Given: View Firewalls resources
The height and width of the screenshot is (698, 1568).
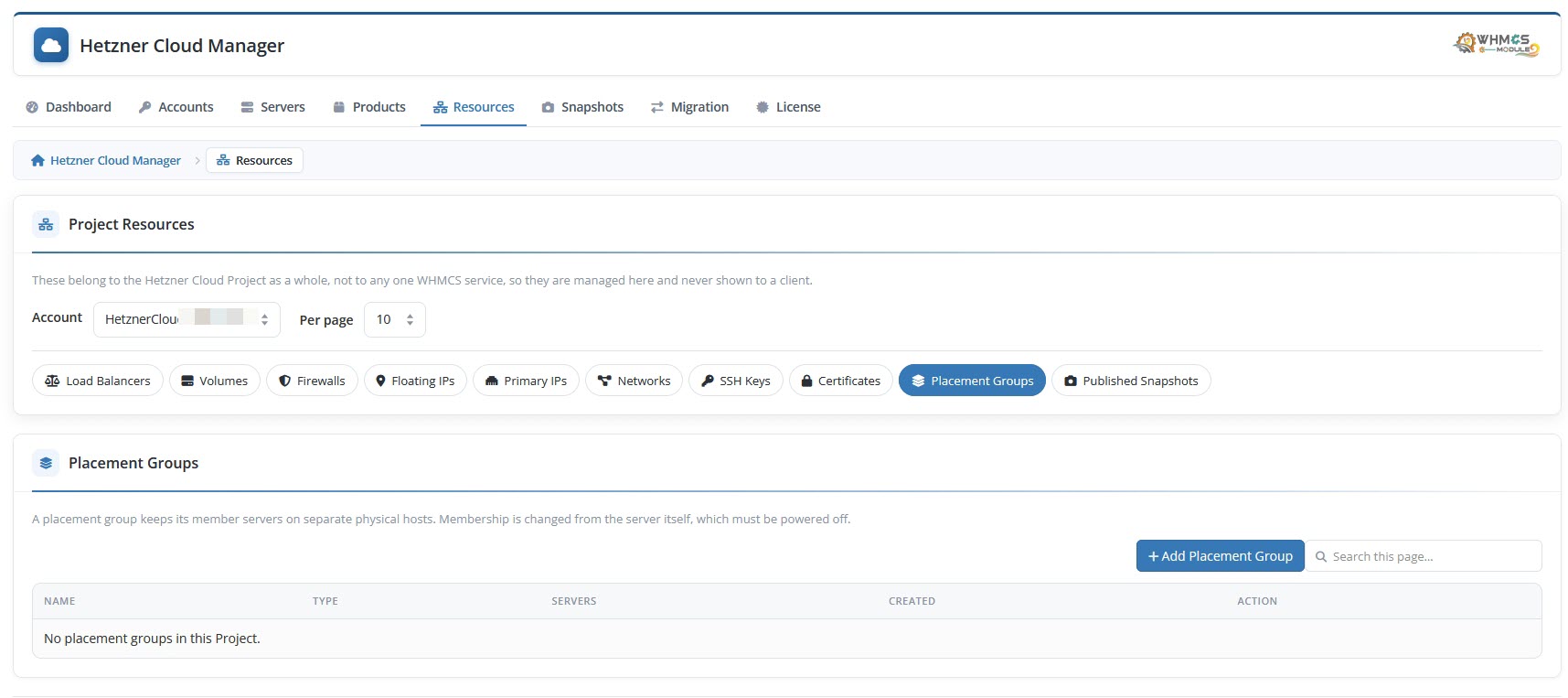Looking at the screenshot, I should (312, 381).
